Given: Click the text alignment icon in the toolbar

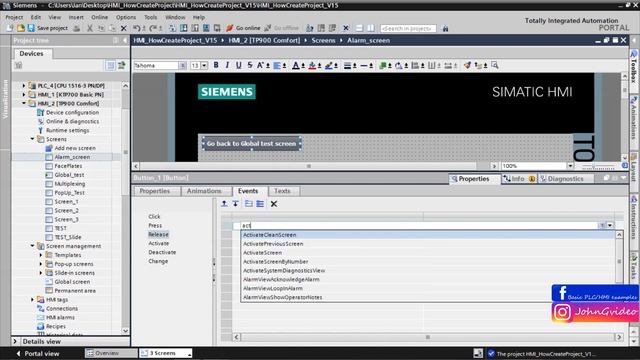Looking at the screenshot, I should [277, 65].
